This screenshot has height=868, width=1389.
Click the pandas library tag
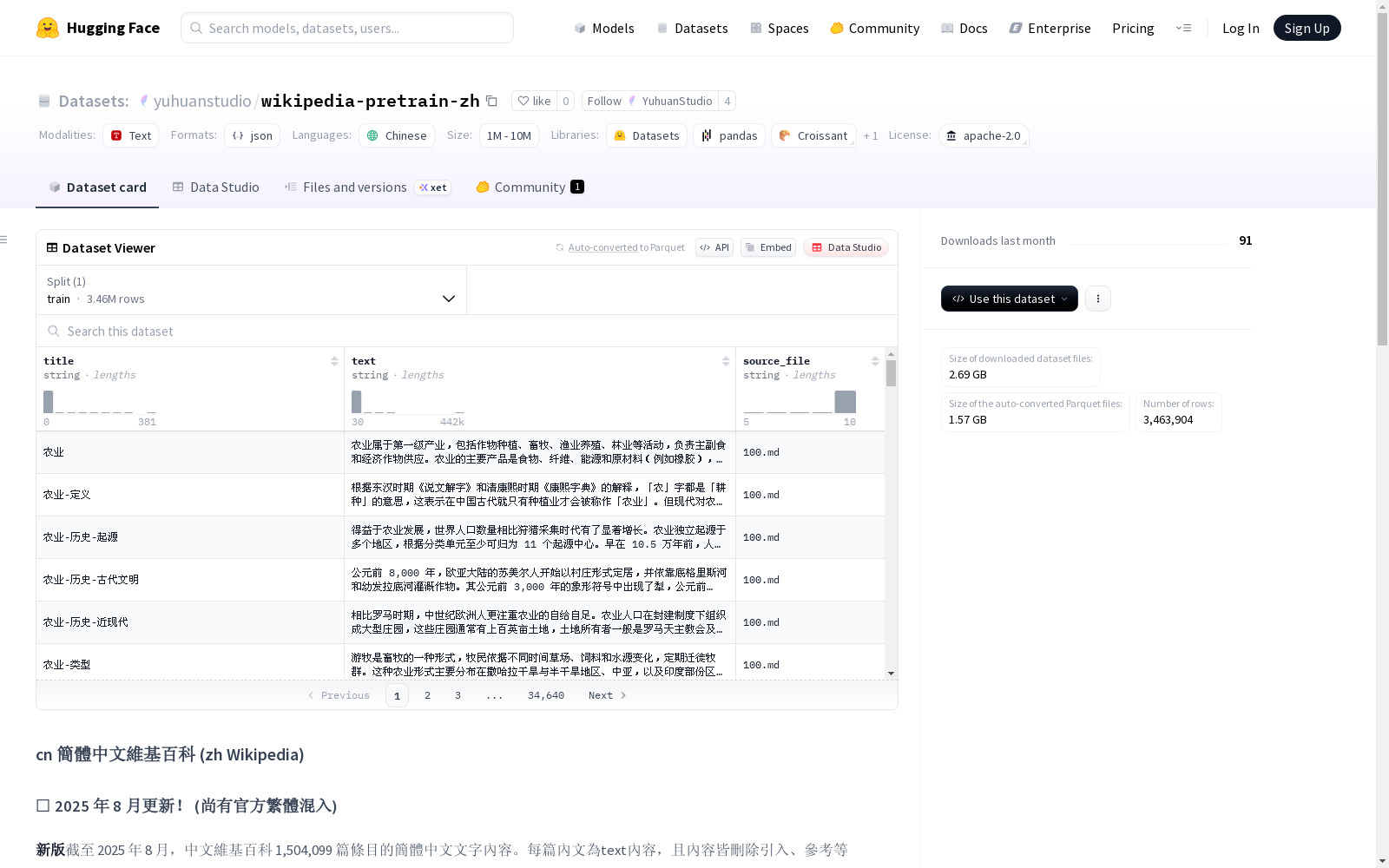pos(729,135)
